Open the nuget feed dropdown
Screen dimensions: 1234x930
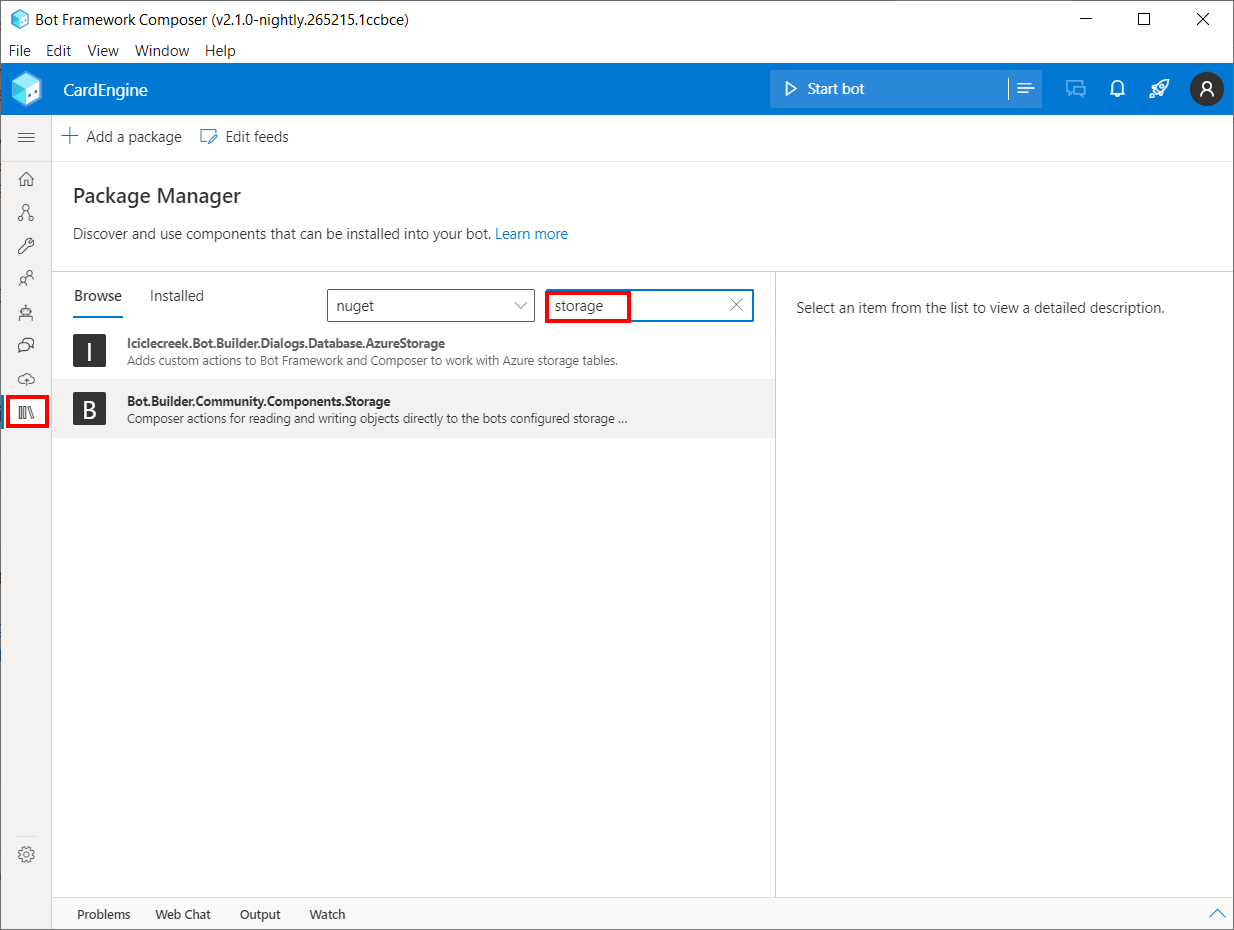[x=430, y=305]
